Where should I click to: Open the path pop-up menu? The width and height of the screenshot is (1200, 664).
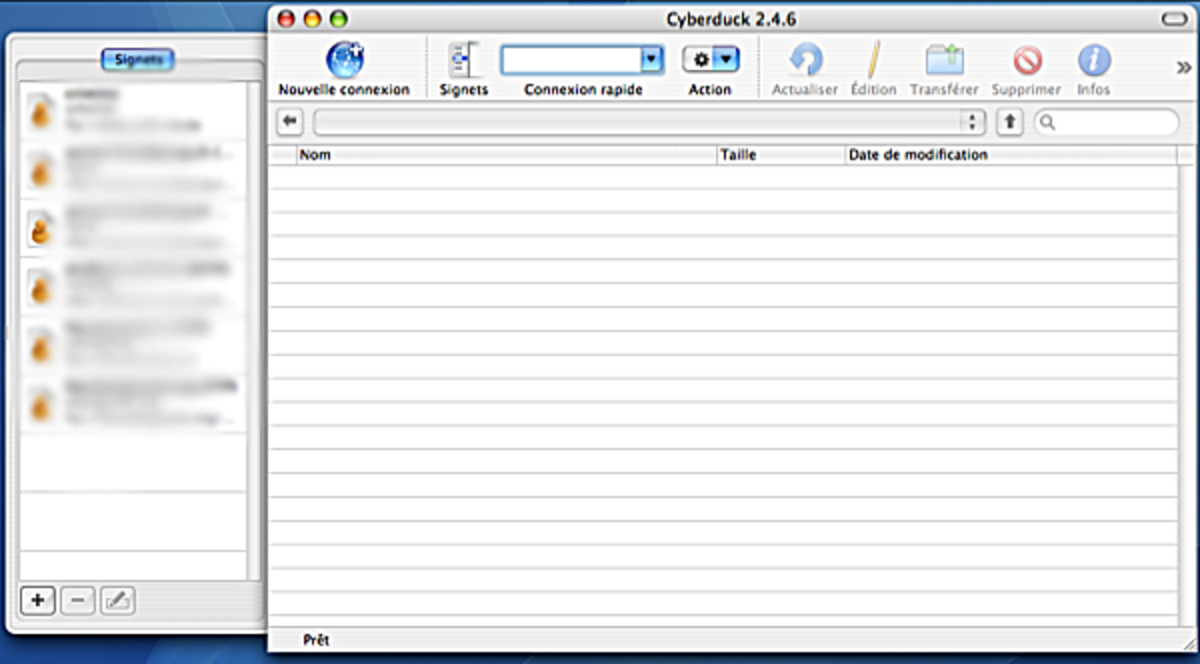649,122
